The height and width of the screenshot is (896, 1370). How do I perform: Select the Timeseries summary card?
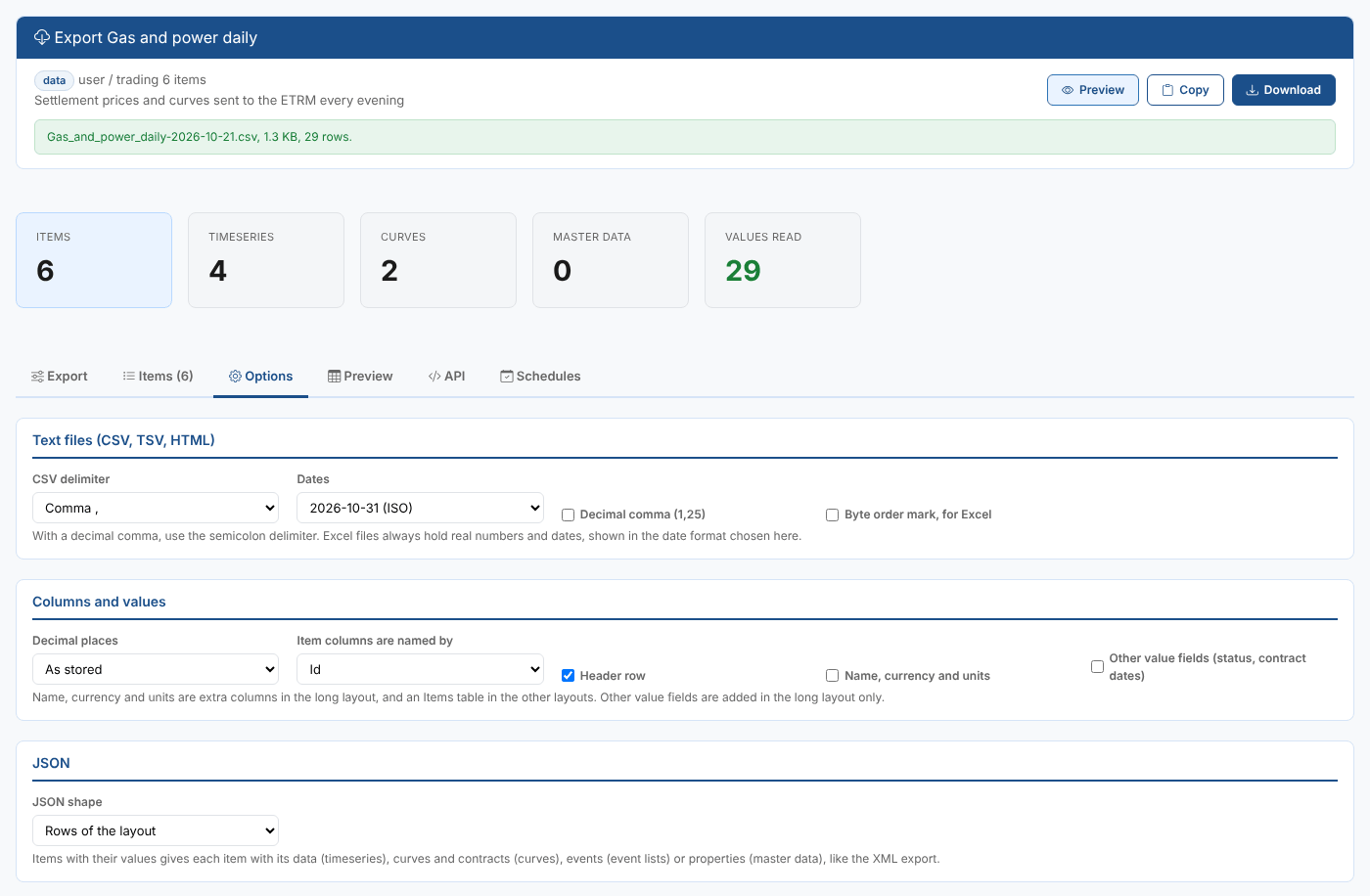(266, 260)
